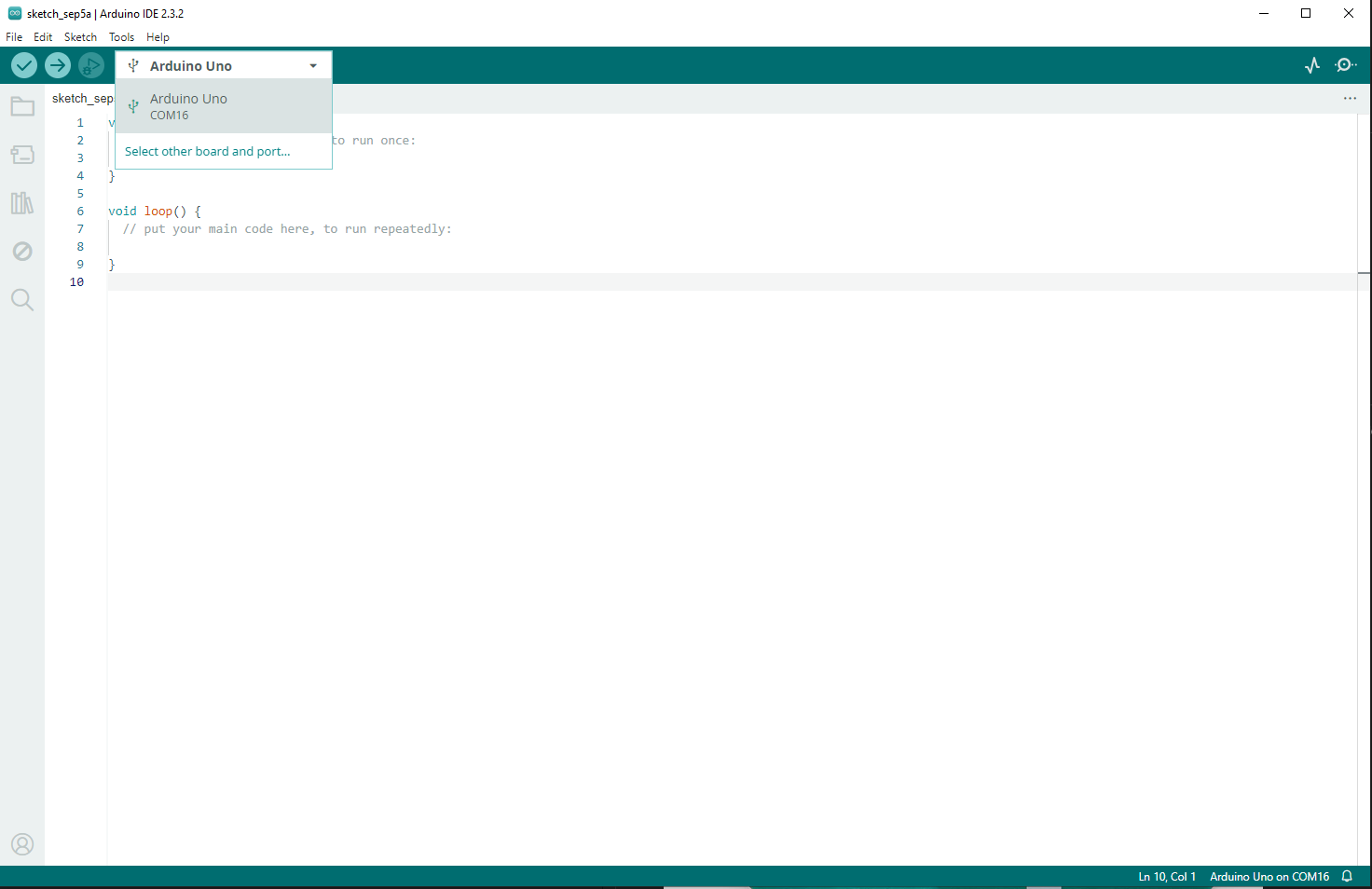
Task: Click Arduino Uno on COM16 status text
Action: click(1269, 877)
